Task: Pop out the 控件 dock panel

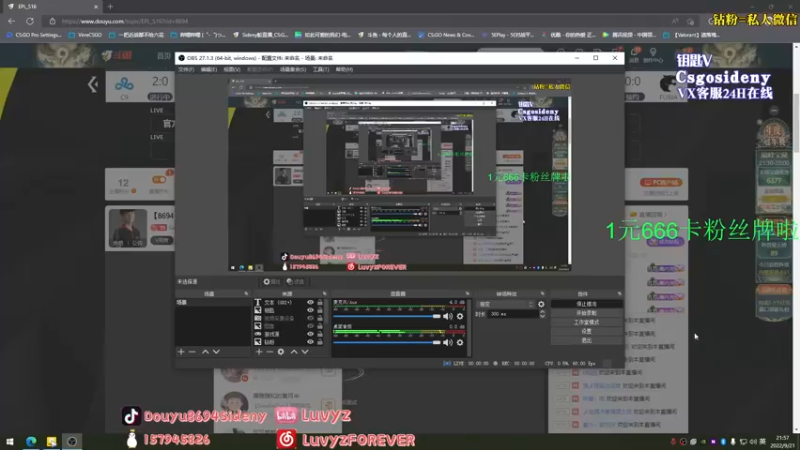Action: pyautogui.click(x=619, y=294)
